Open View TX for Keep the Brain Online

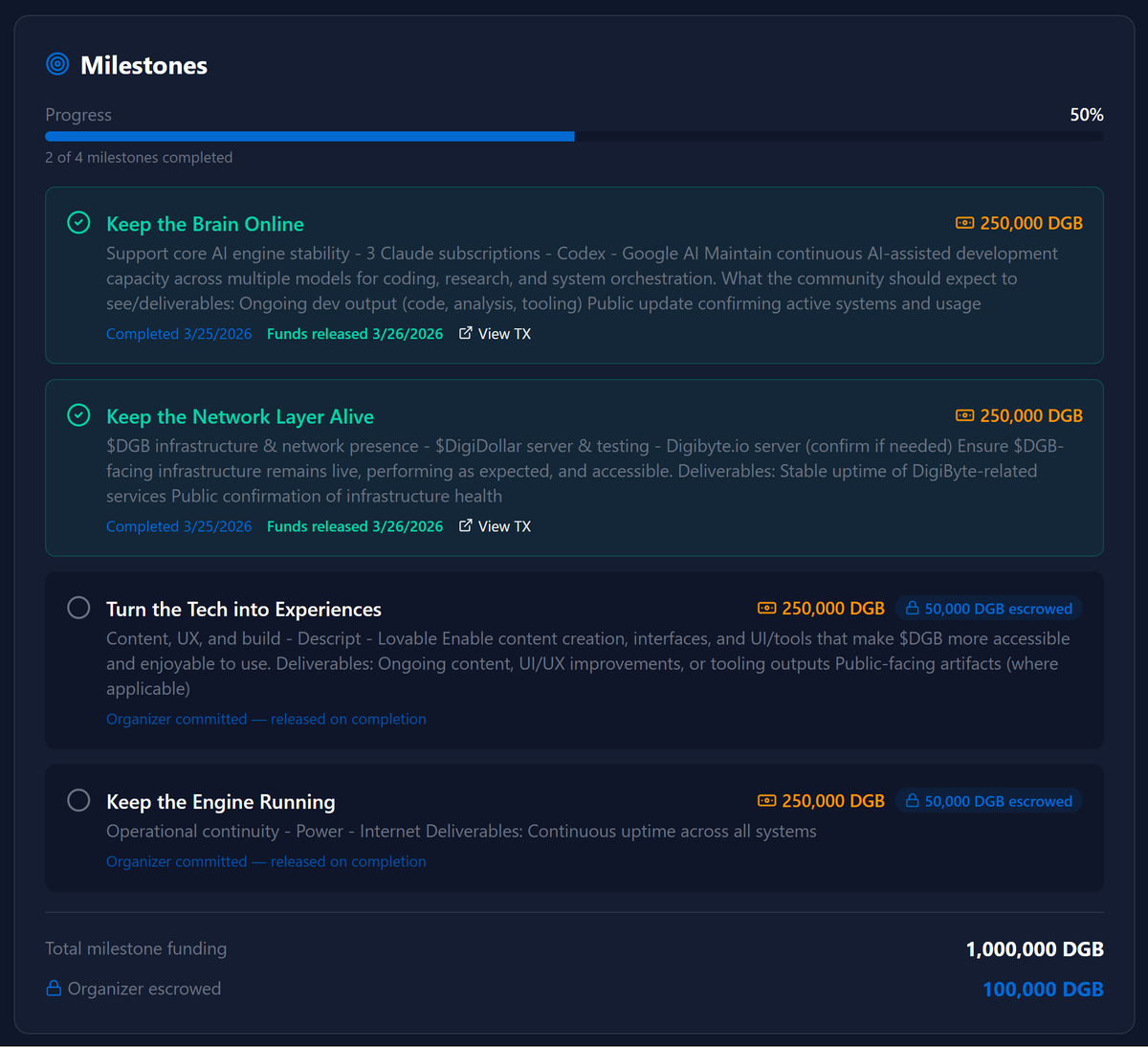click(x=504, y=333)
